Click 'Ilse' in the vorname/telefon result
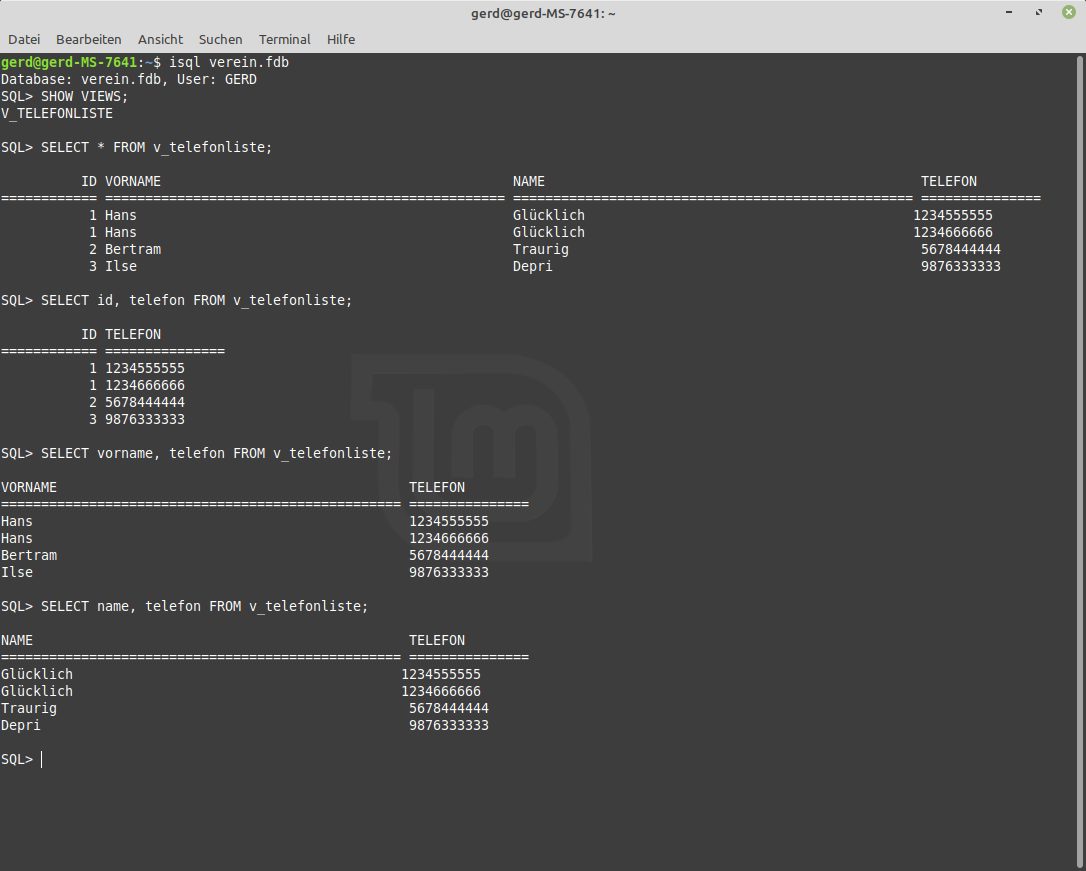Screen dimensions: 1086x871 tap(17, 573)
